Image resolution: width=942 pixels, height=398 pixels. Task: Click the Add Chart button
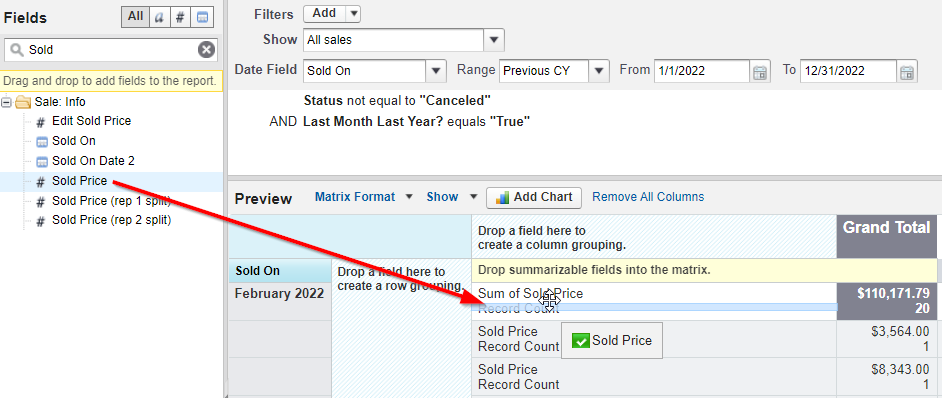(x=533, y=197)
